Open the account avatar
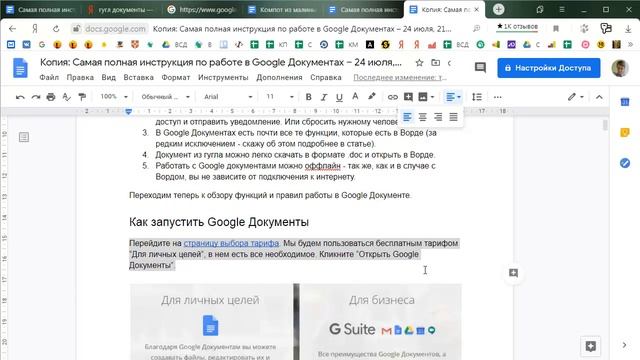This screenshot has width=640, height=360. [x=620, y=68]
